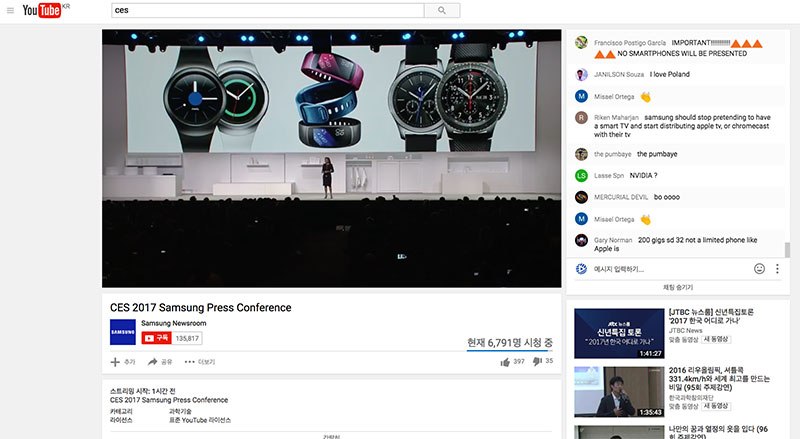Screen dimensions: 800x439
Task: Open the JTBC 신년특집토론 video thumbnail
Action: point(619,333)
